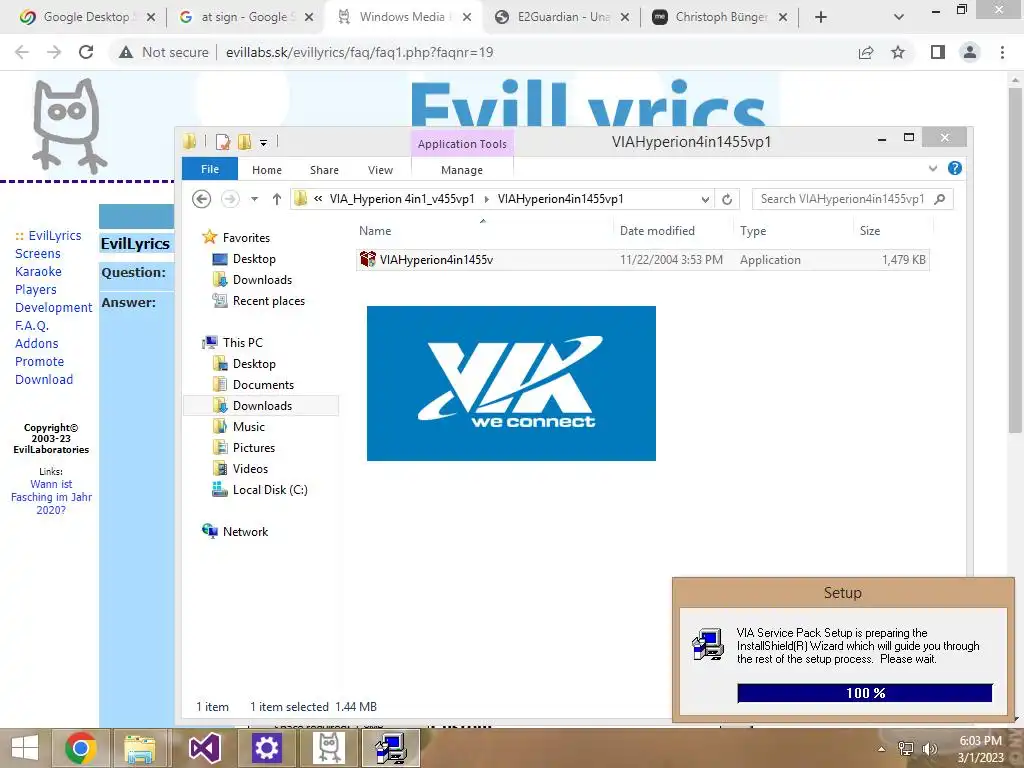Go up one folder level in Explorer
This screenshot has height=768, width=1024.
(277, 199)
